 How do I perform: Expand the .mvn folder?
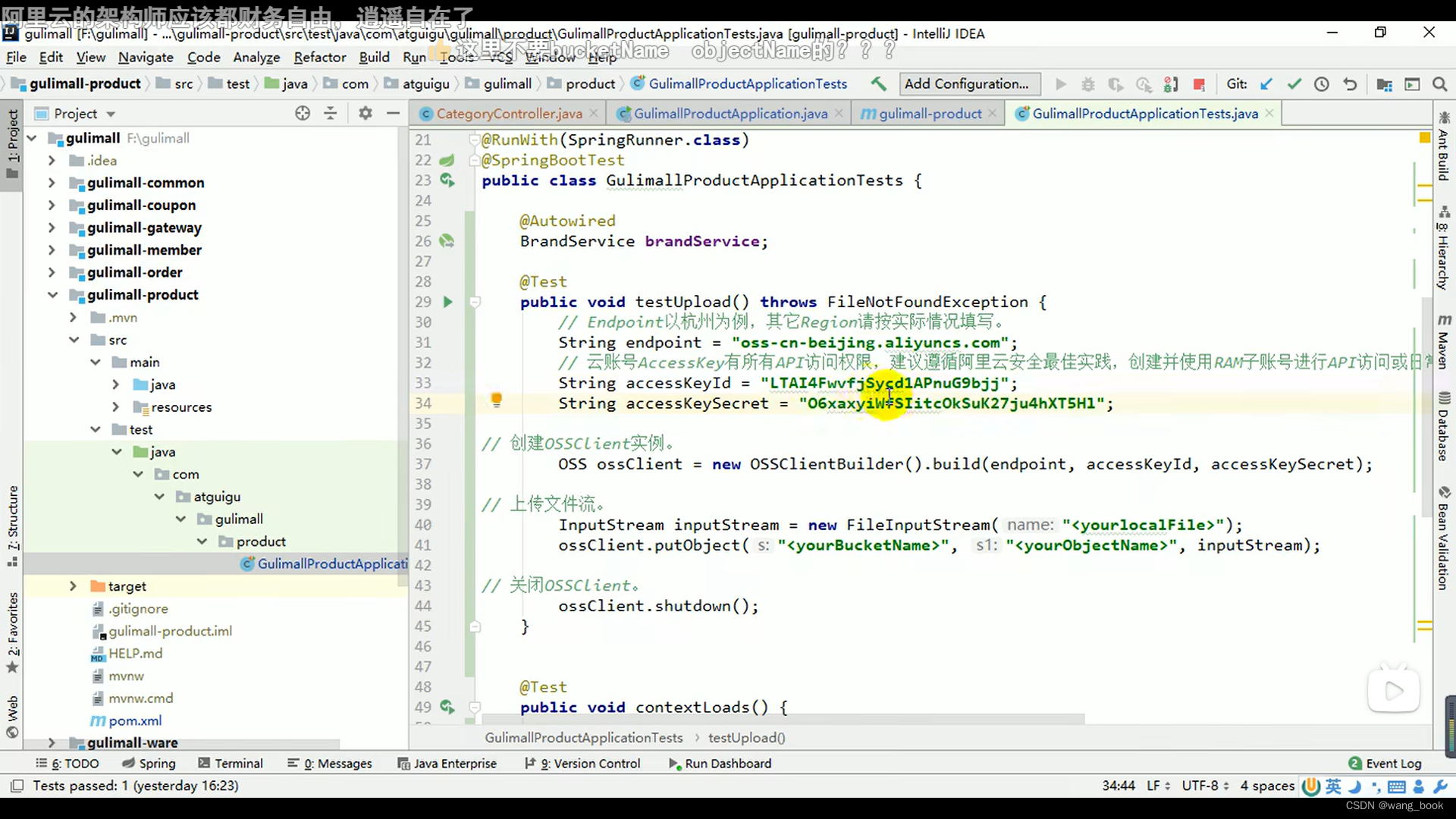pyautogui.click(x=73, y=317)
